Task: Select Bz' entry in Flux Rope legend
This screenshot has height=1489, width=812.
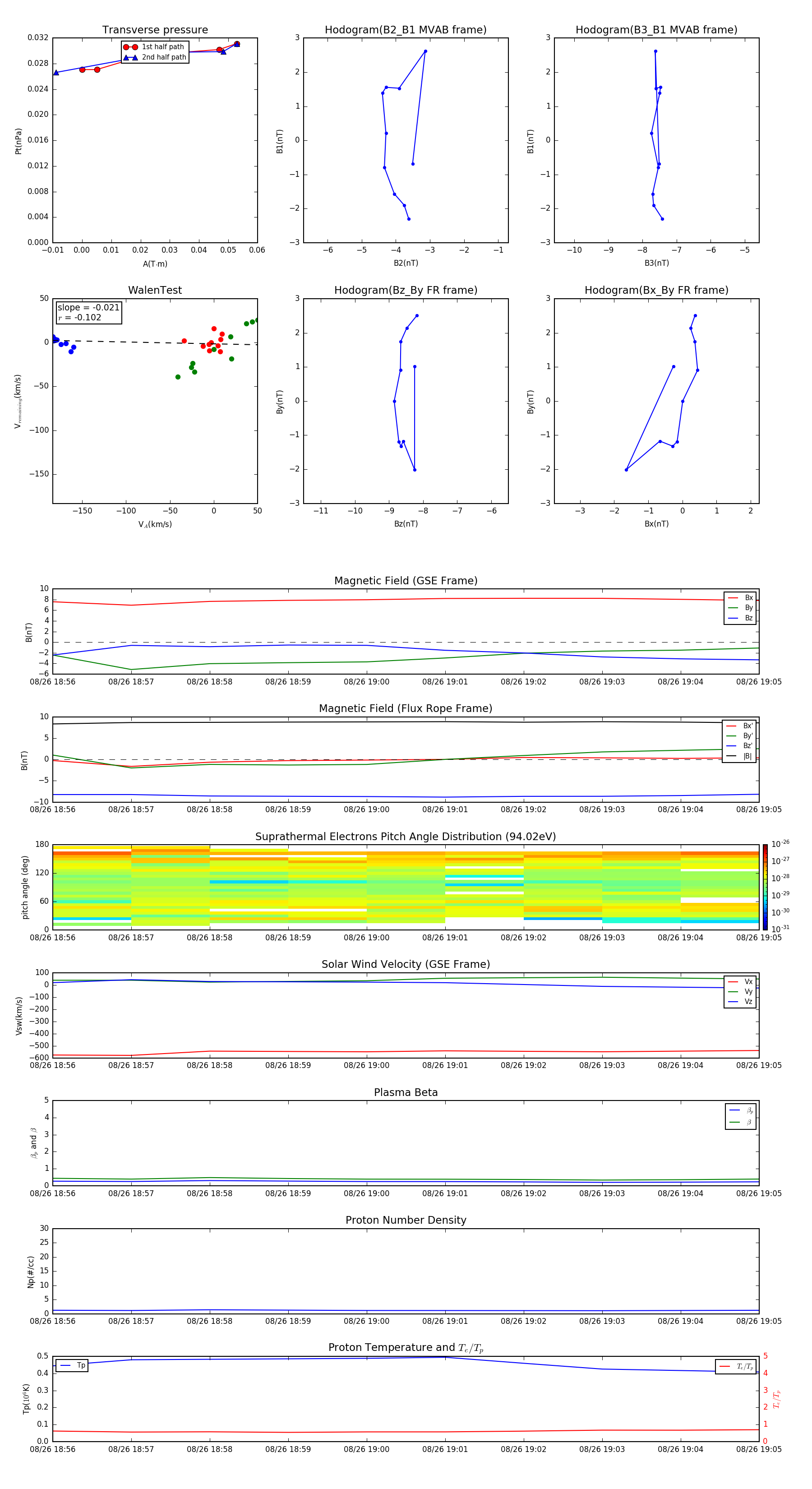Action: pos(740,746)
